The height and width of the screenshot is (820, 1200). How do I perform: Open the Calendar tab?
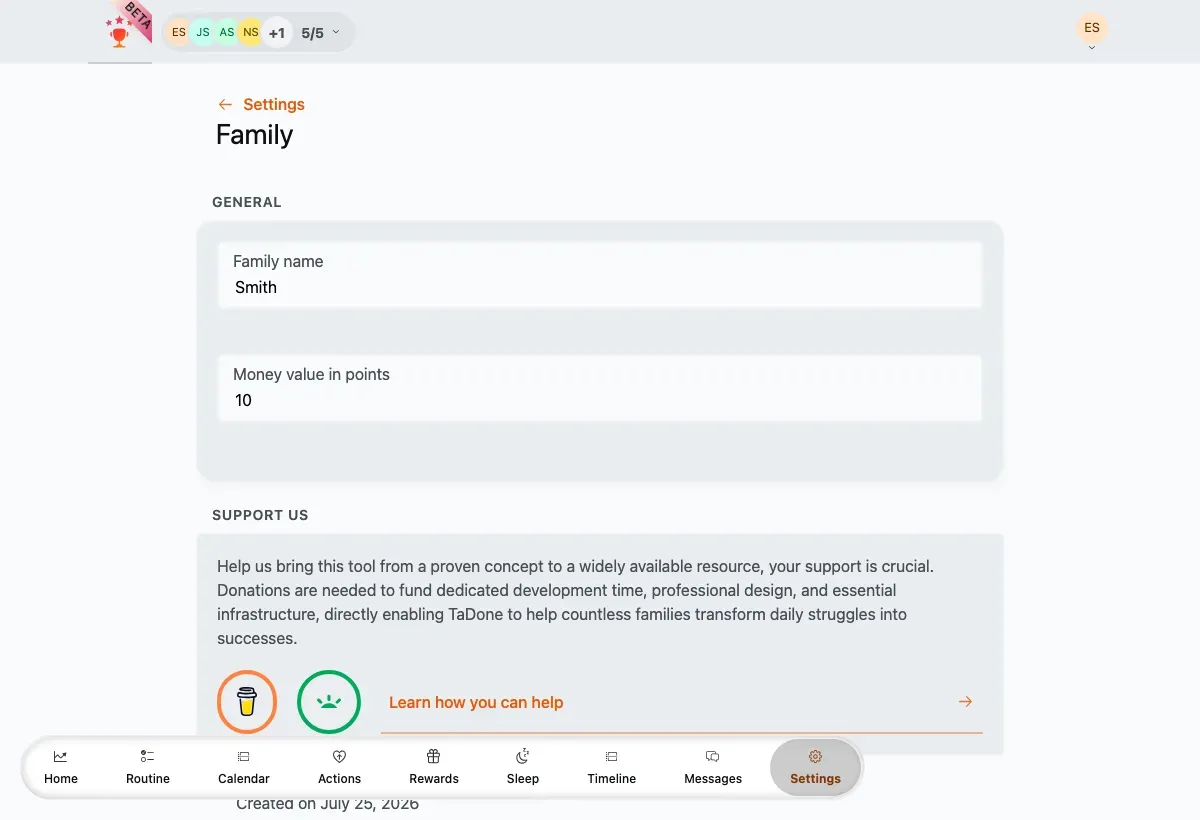click(x=244, y=767)
